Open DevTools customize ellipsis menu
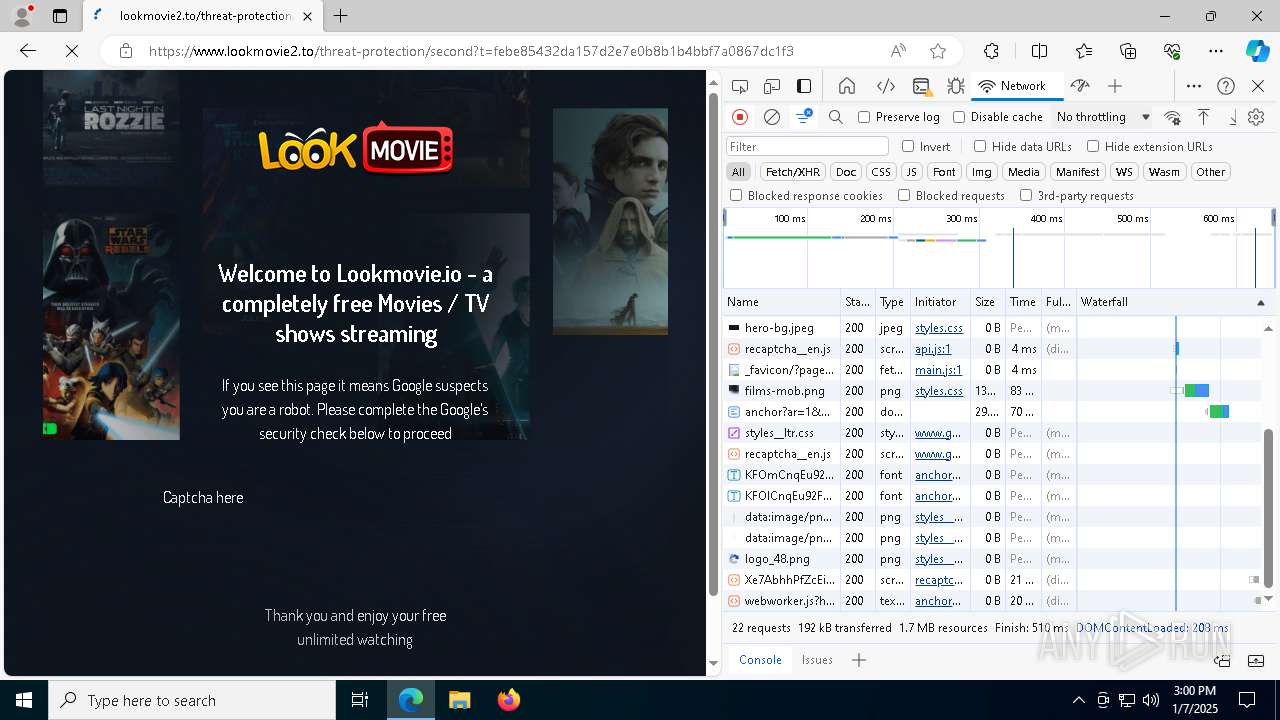The width and height of the screenshot is (1280, 720). [x=1194, y=86]
